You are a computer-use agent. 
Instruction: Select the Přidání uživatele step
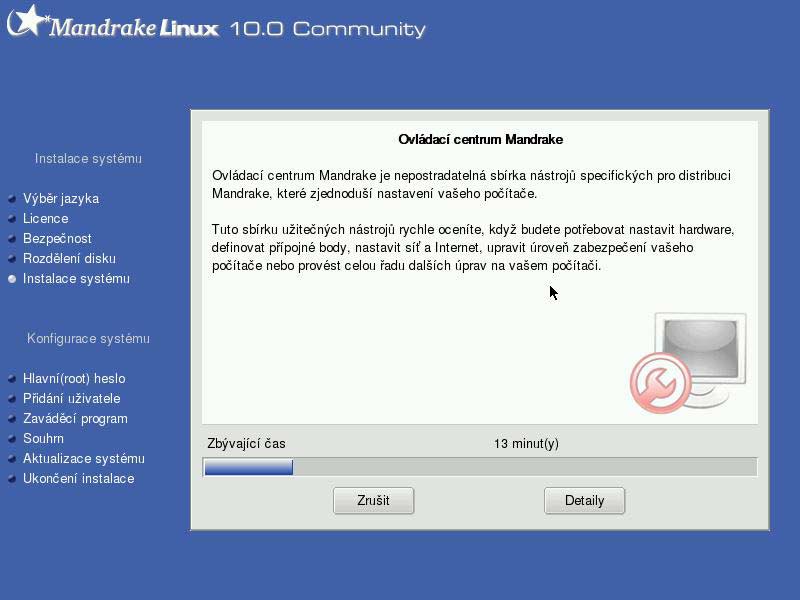(x=71, y=398)
